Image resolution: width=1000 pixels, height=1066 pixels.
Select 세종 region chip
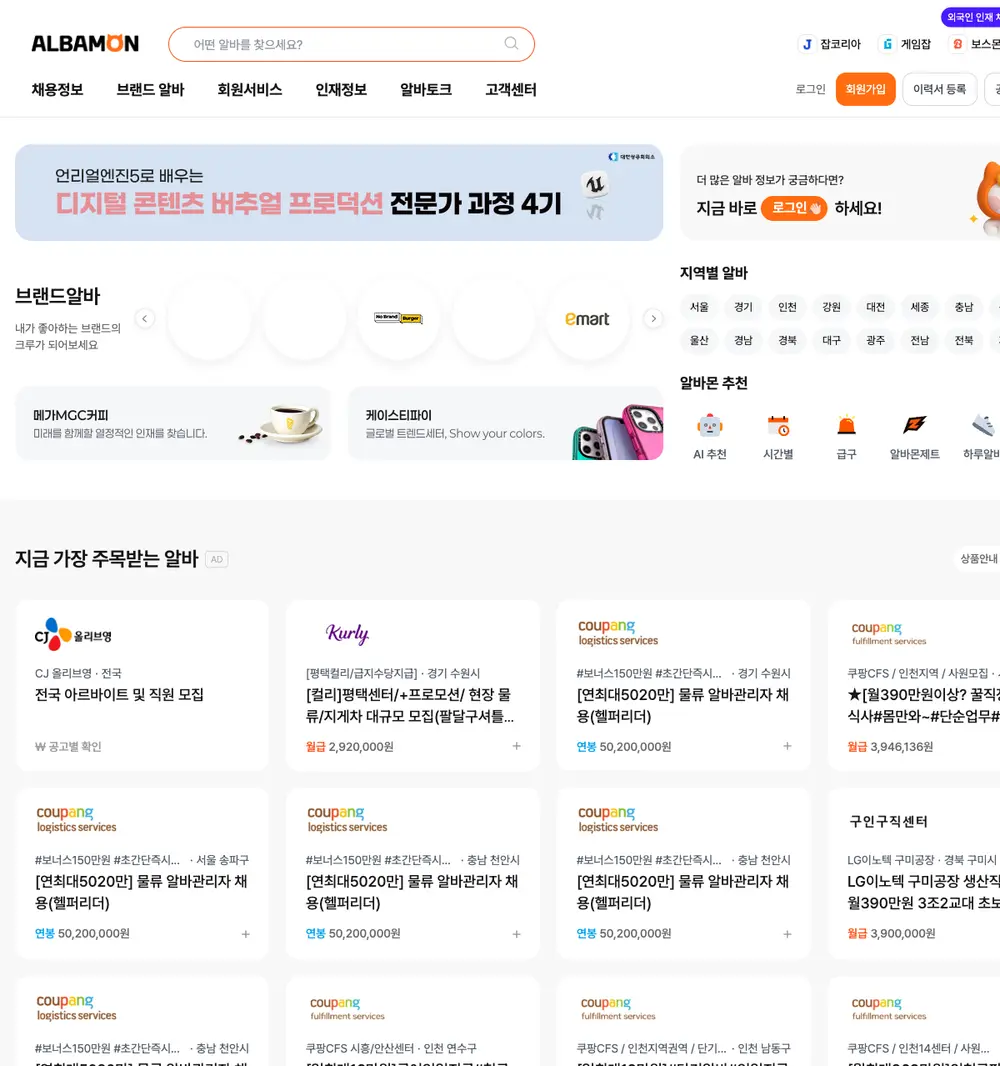point(920,307)
